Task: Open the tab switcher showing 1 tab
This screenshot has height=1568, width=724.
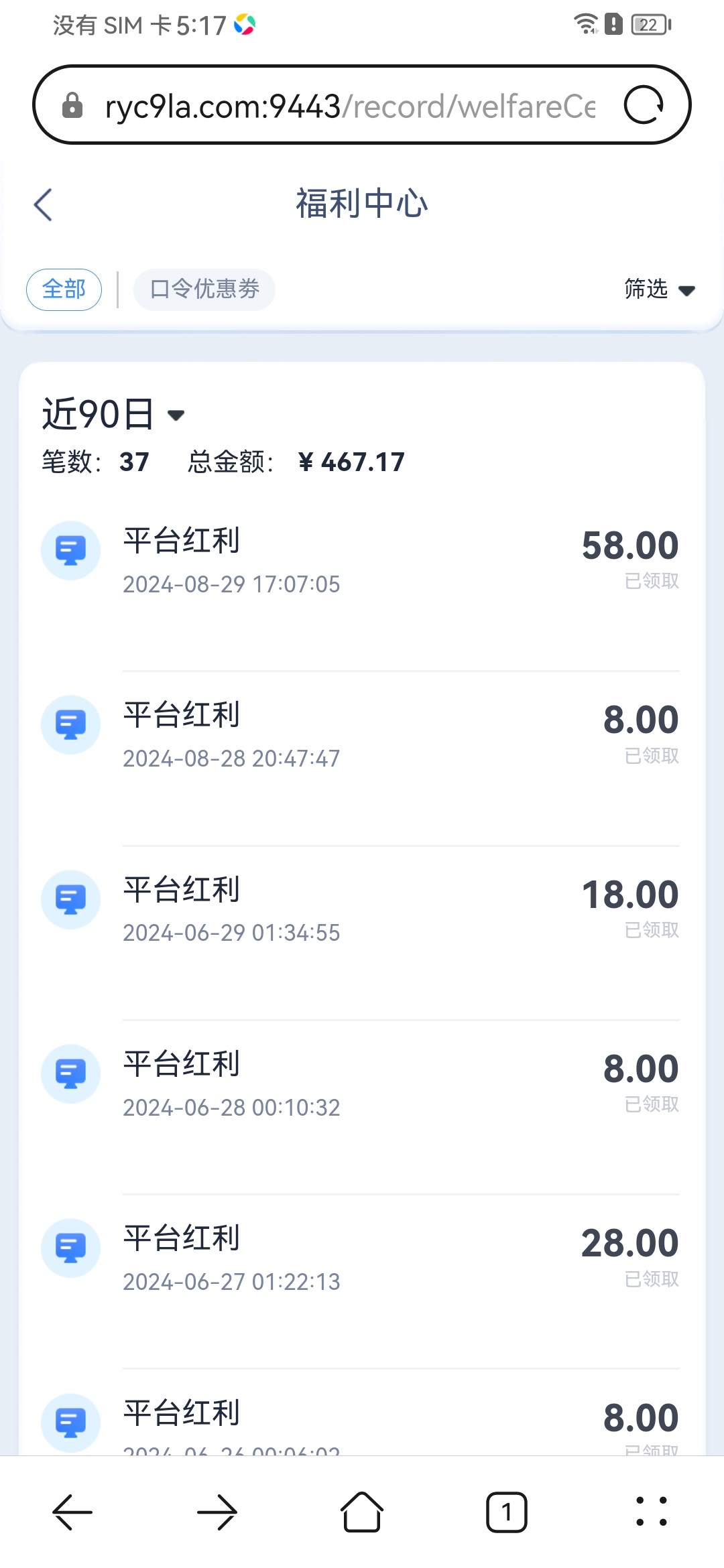Action: (x=507, y=1512)
